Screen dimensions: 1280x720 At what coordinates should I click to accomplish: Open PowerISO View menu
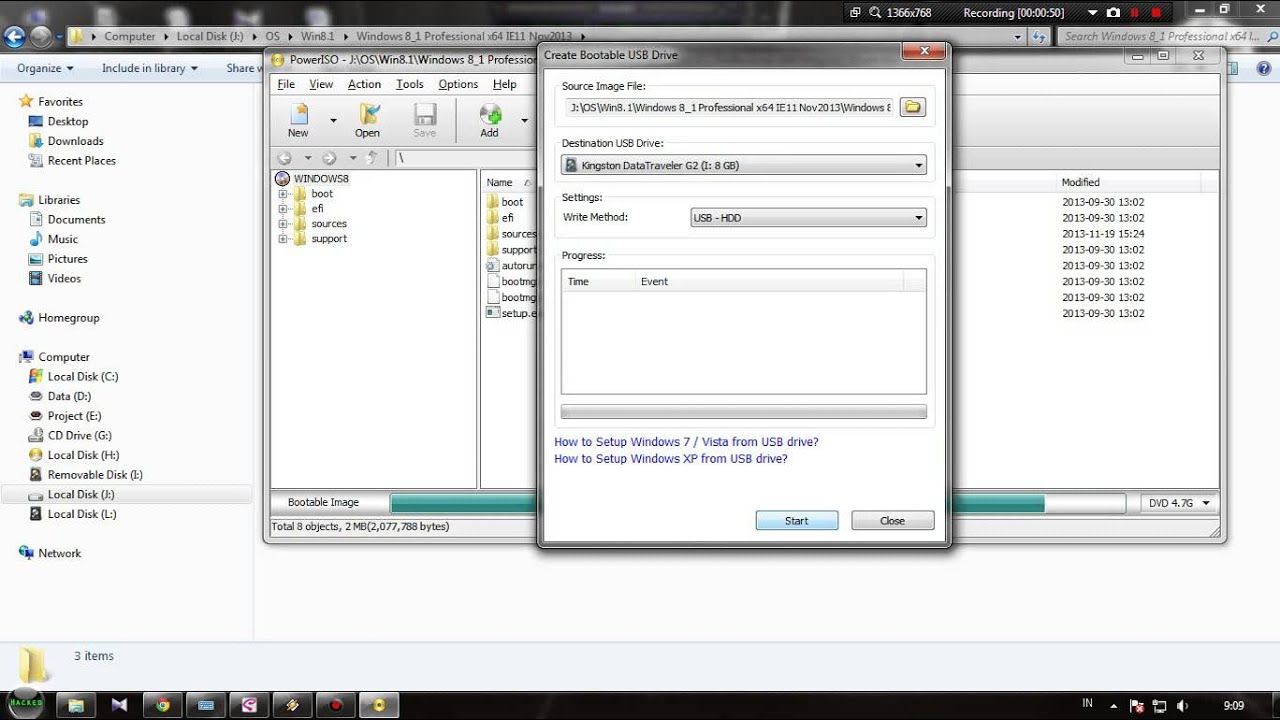click(x=321, y=84)
